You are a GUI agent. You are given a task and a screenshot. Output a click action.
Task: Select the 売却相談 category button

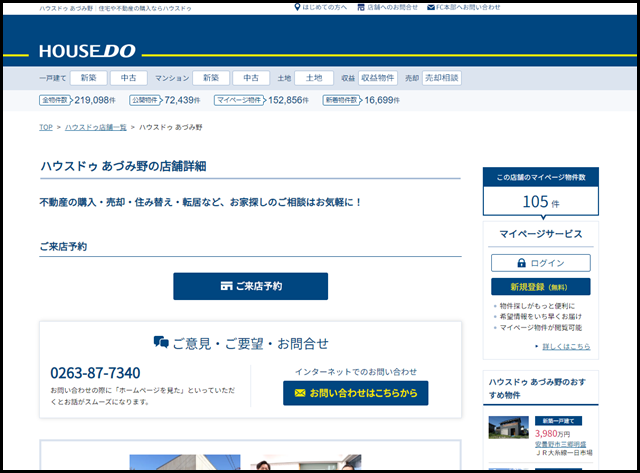(442, 78)
